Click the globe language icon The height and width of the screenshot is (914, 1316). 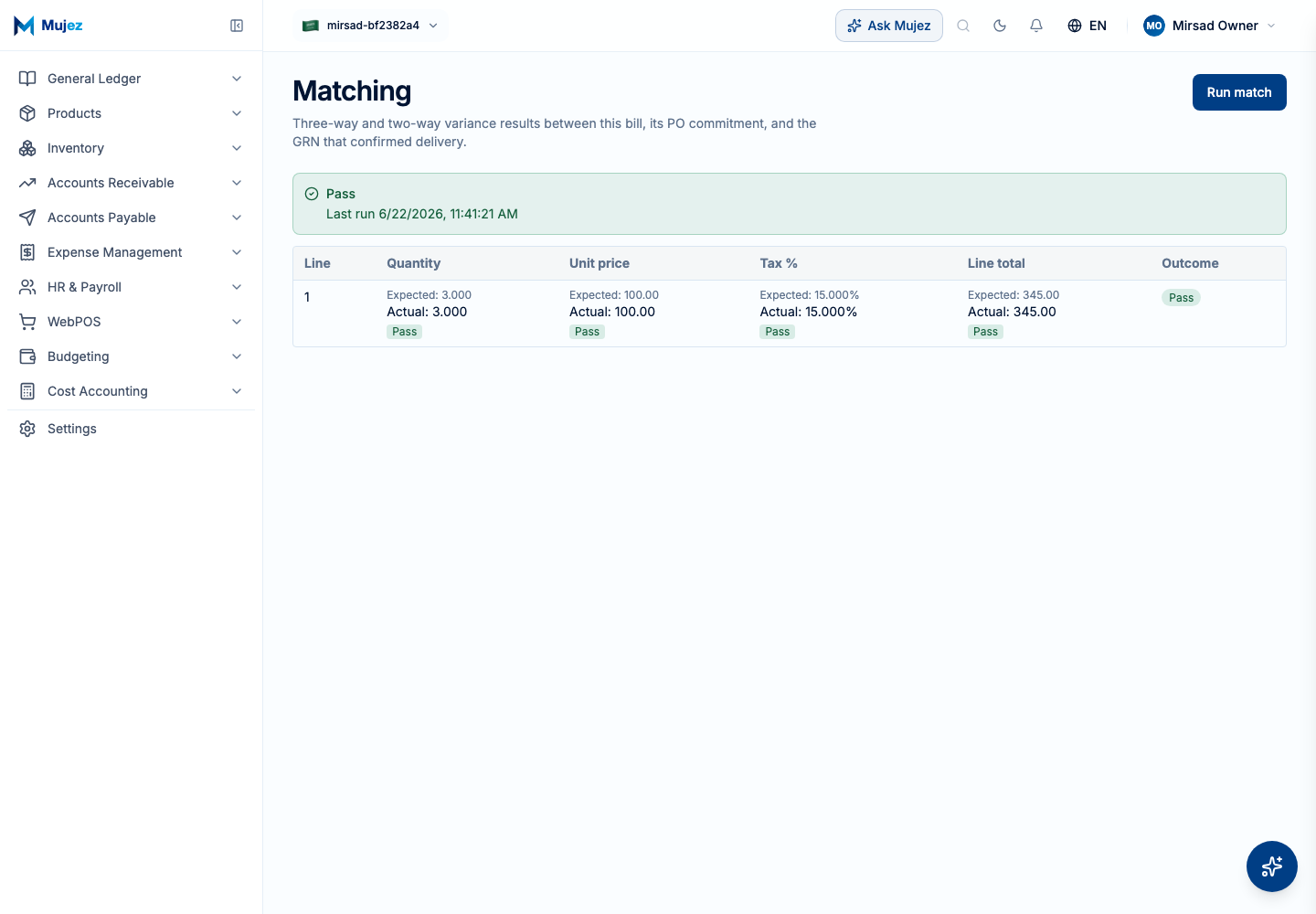tap(1075, 26)
